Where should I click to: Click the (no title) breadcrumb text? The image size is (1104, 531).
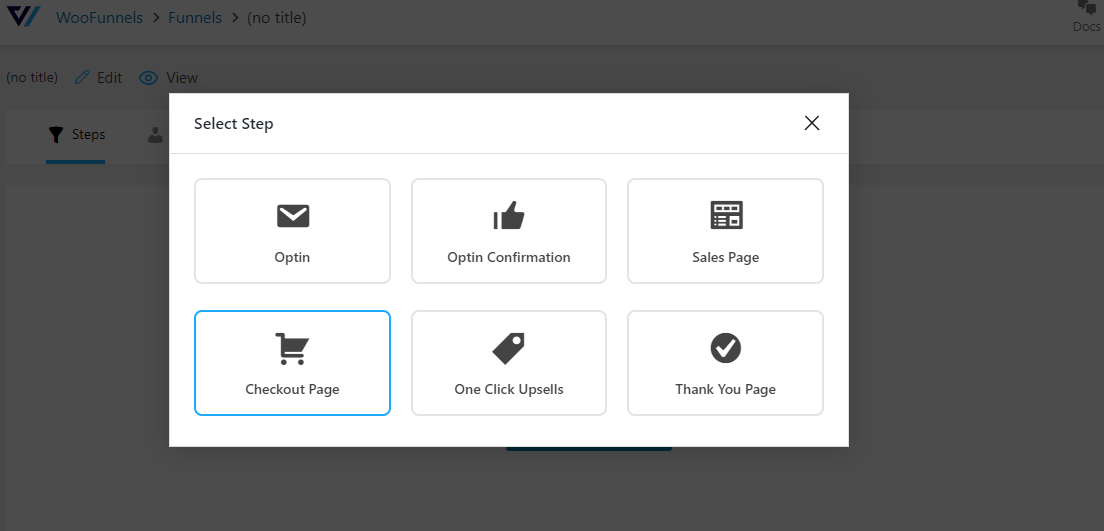point(277,18)
